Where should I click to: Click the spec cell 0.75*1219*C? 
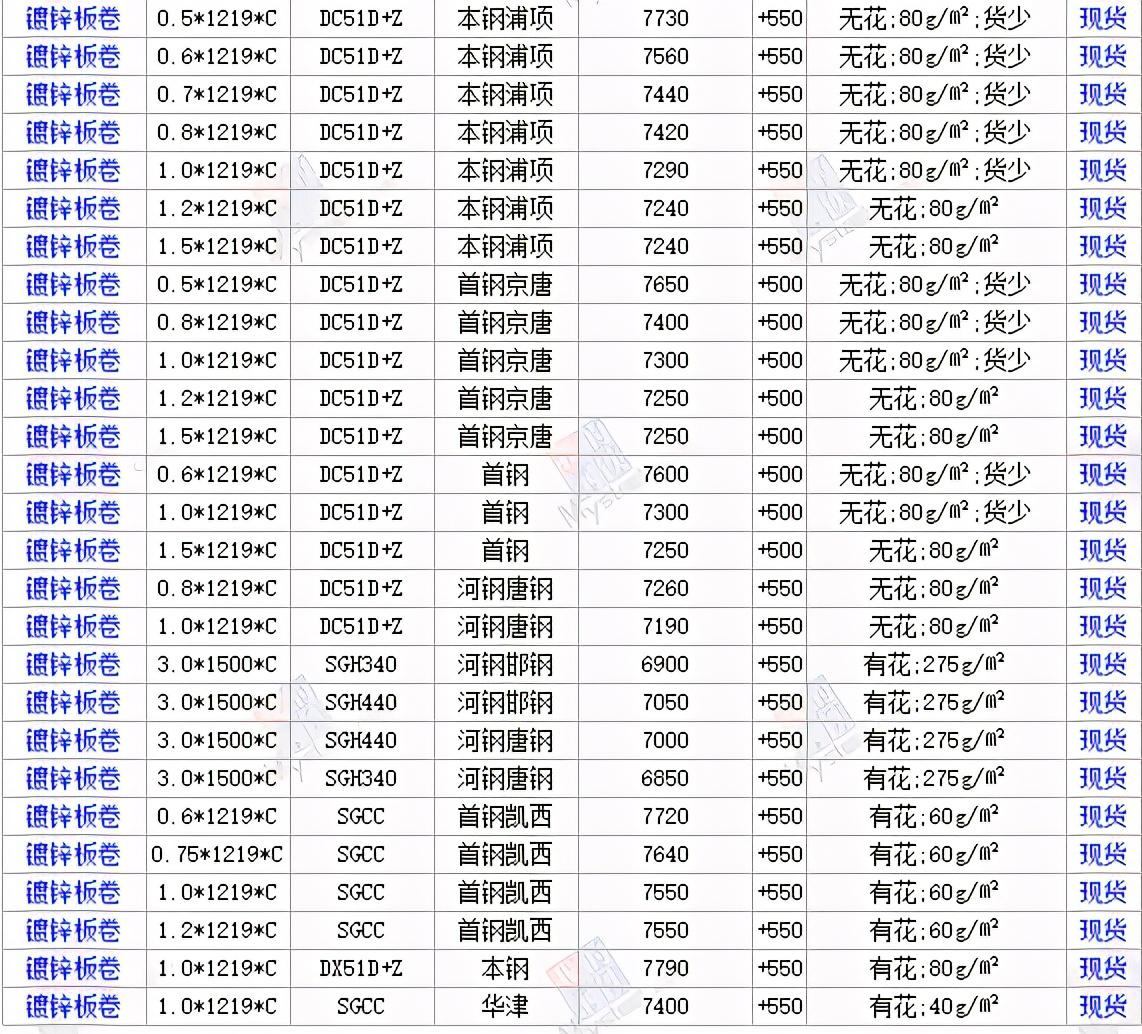pyautogui.click(x=217, y=854)
